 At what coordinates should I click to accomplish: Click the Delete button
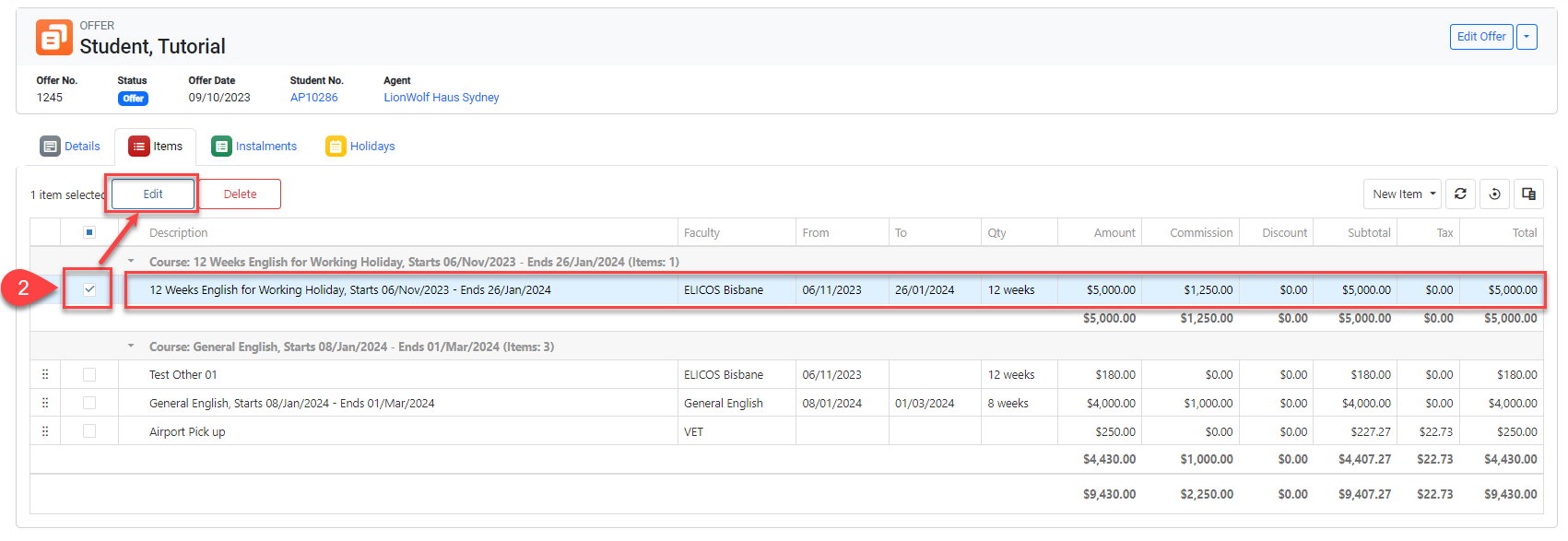(x=240, y=194)
